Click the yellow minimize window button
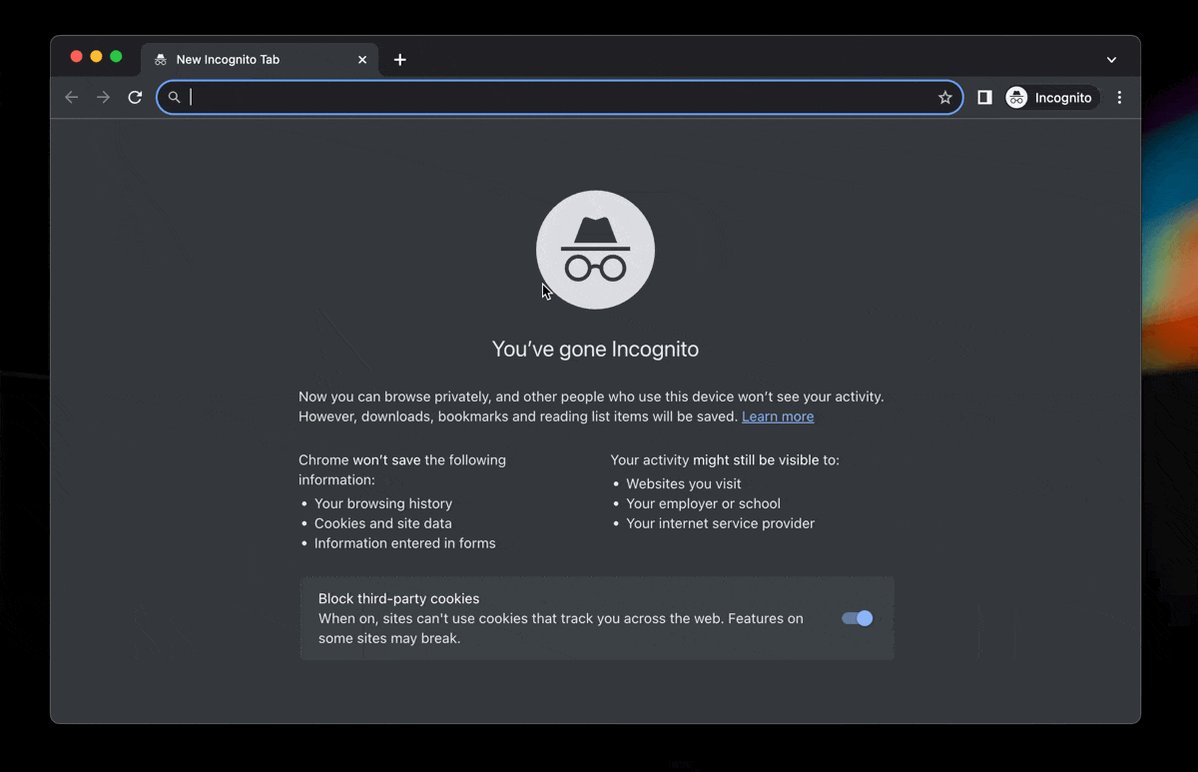Viewport: 1198px width, 772px height. coord(96,57)
